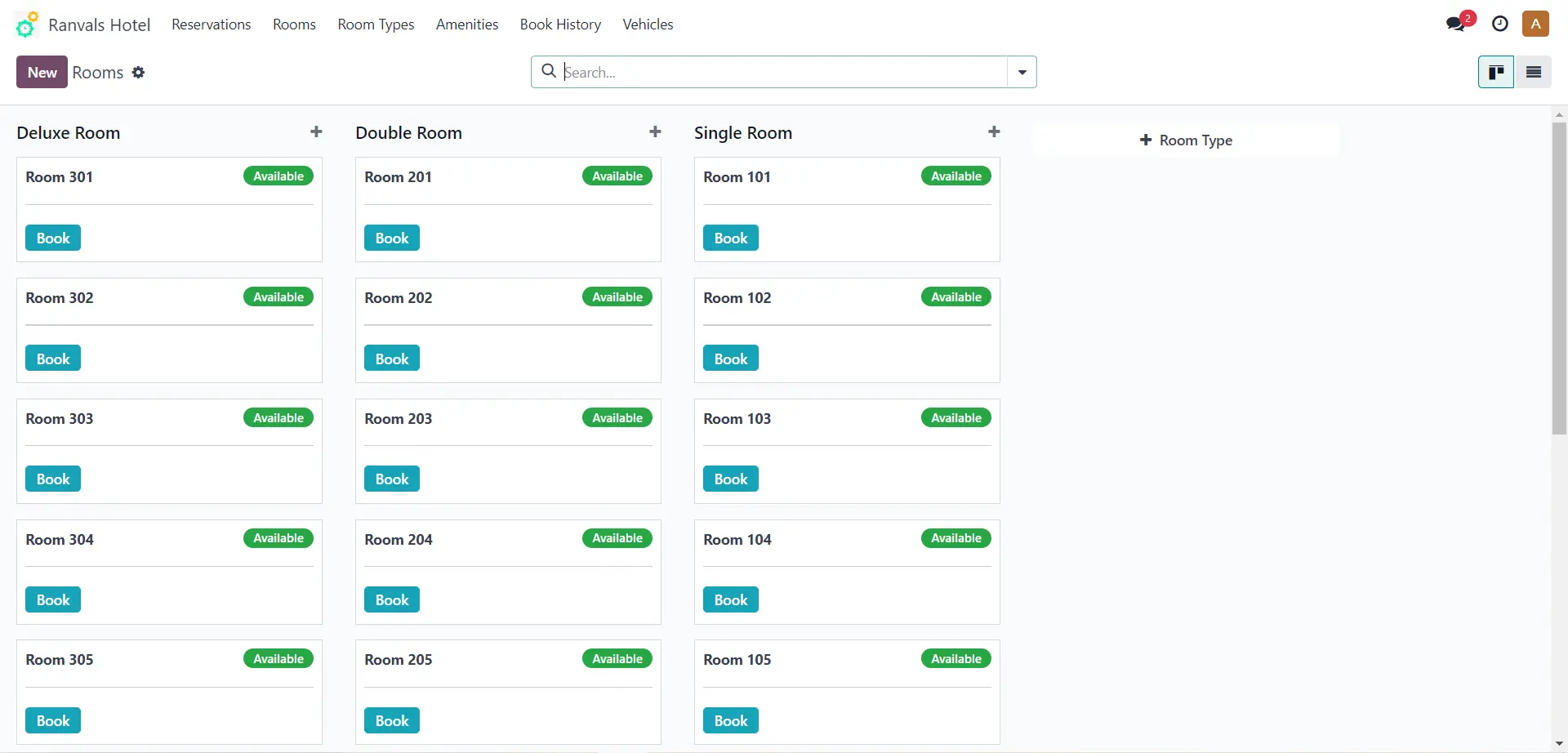Screen dimensions: 1568x753
Task: Click the Rooms settings gear icon
Action: coord(139,73)
